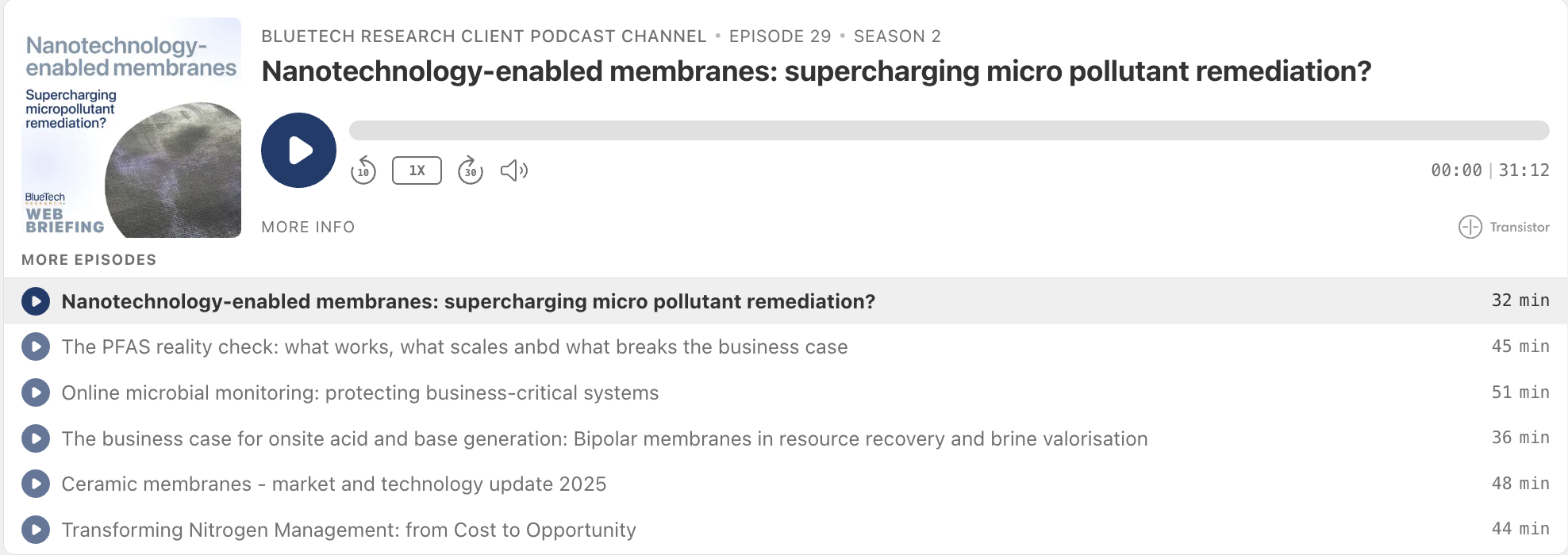Image resolution: width=1568 pixels, height=555 pixels.
Task: Skip forward 30 seconds icon
Action: point(471,170)
